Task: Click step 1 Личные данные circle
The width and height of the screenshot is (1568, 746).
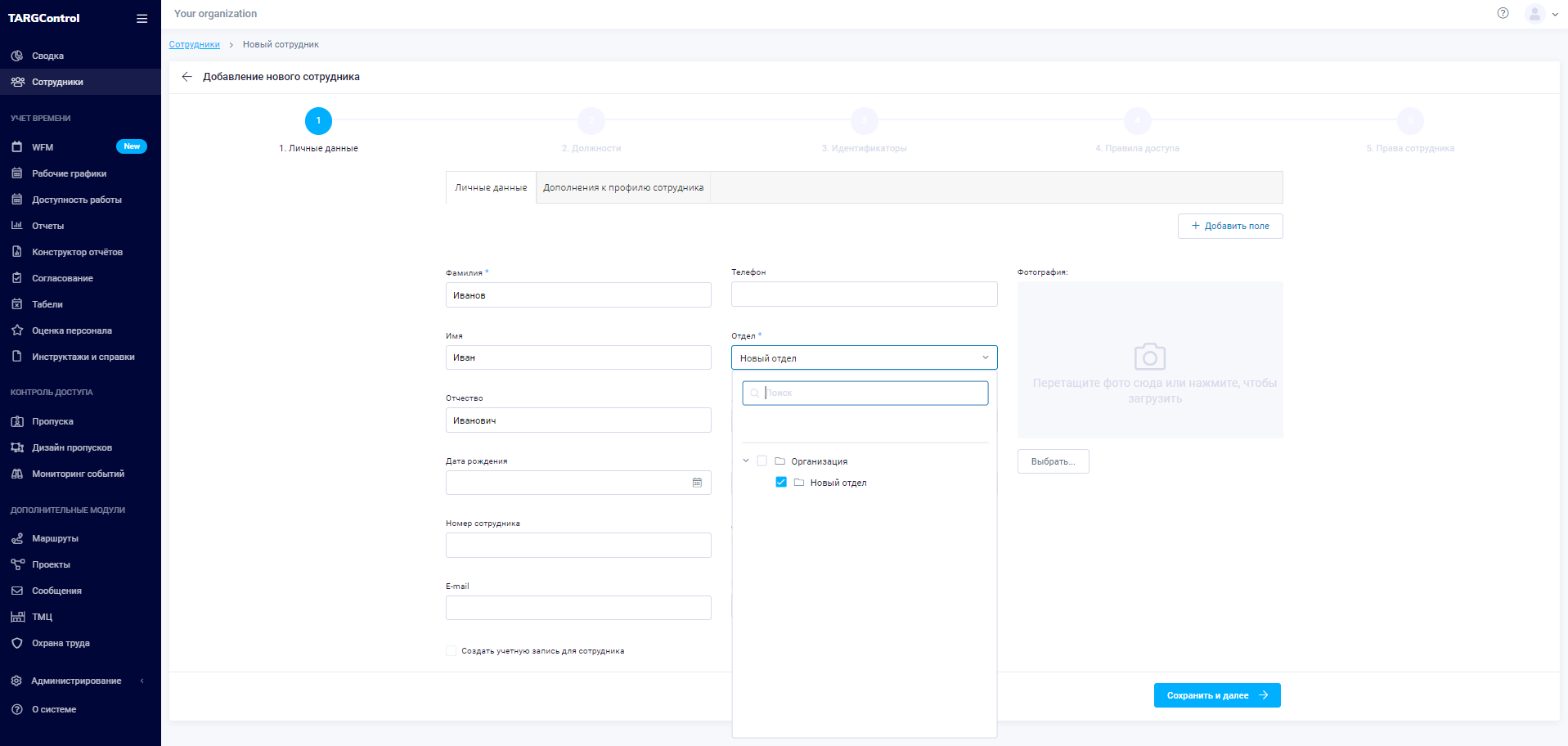Action: point(319,121)
